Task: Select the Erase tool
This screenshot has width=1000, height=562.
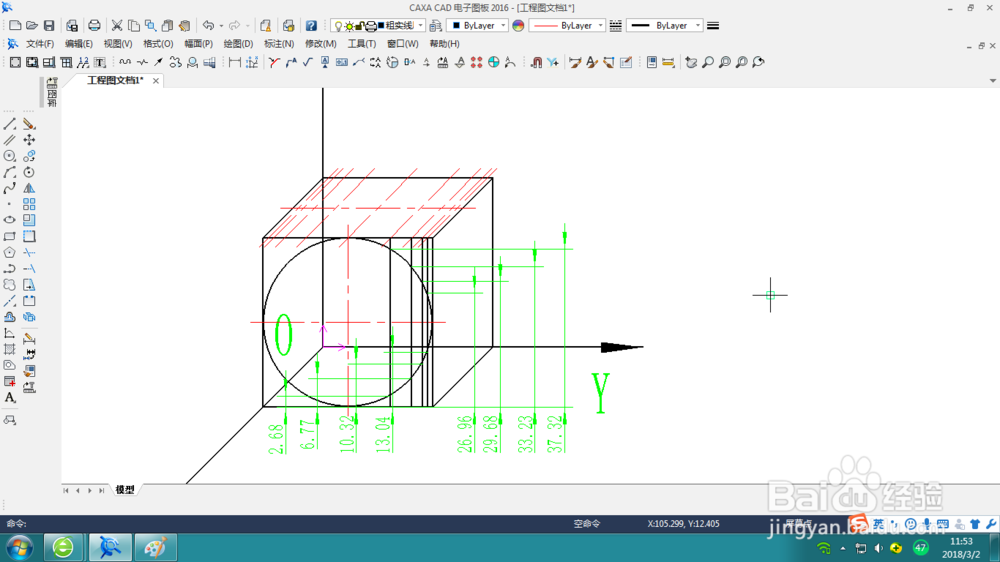Action: point(29,124)
